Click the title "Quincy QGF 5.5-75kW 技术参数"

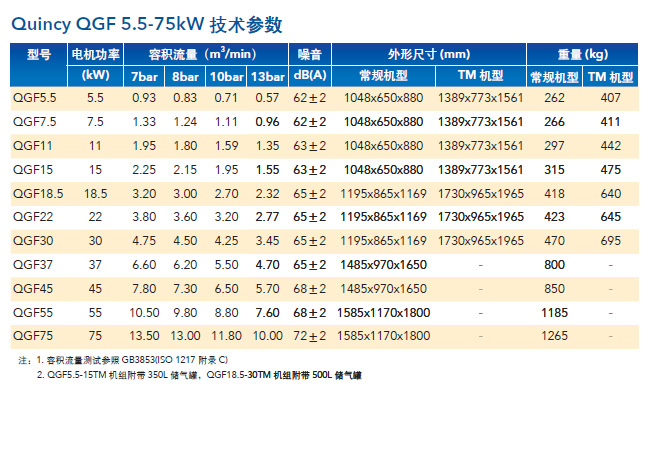point(147,24)
